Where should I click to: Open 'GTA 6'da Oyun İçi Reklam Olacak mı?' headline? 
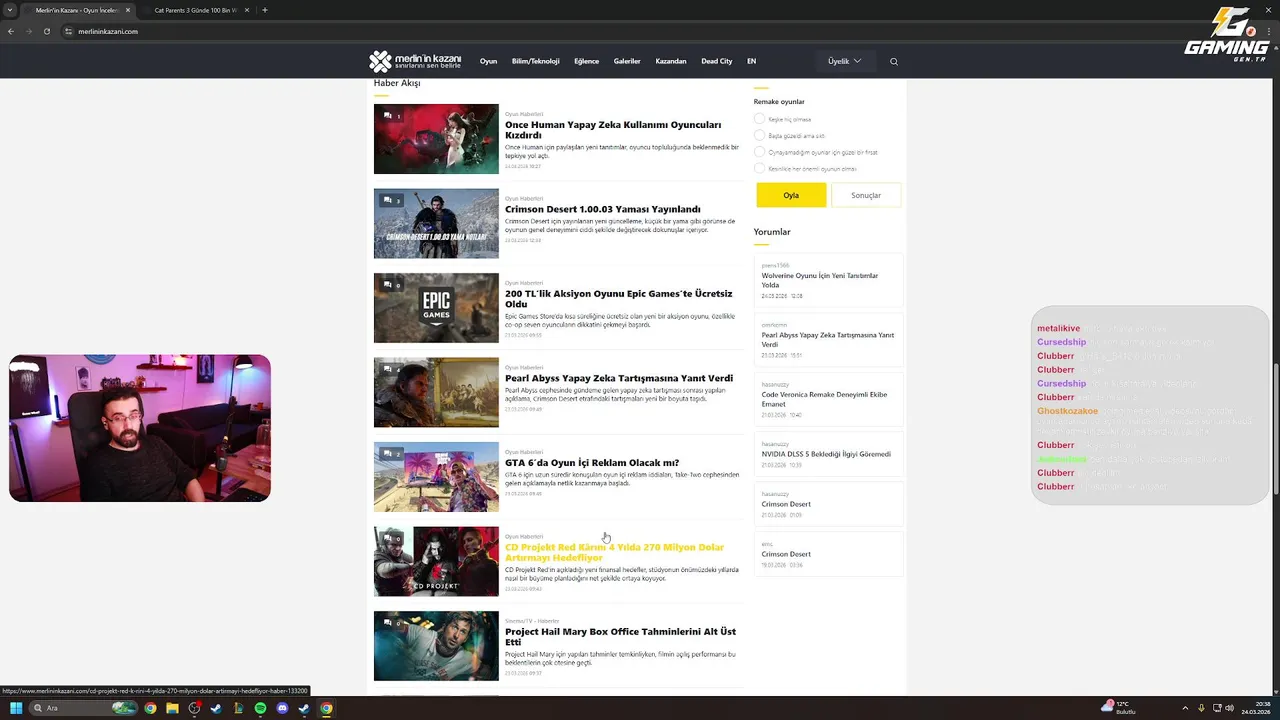592,463
